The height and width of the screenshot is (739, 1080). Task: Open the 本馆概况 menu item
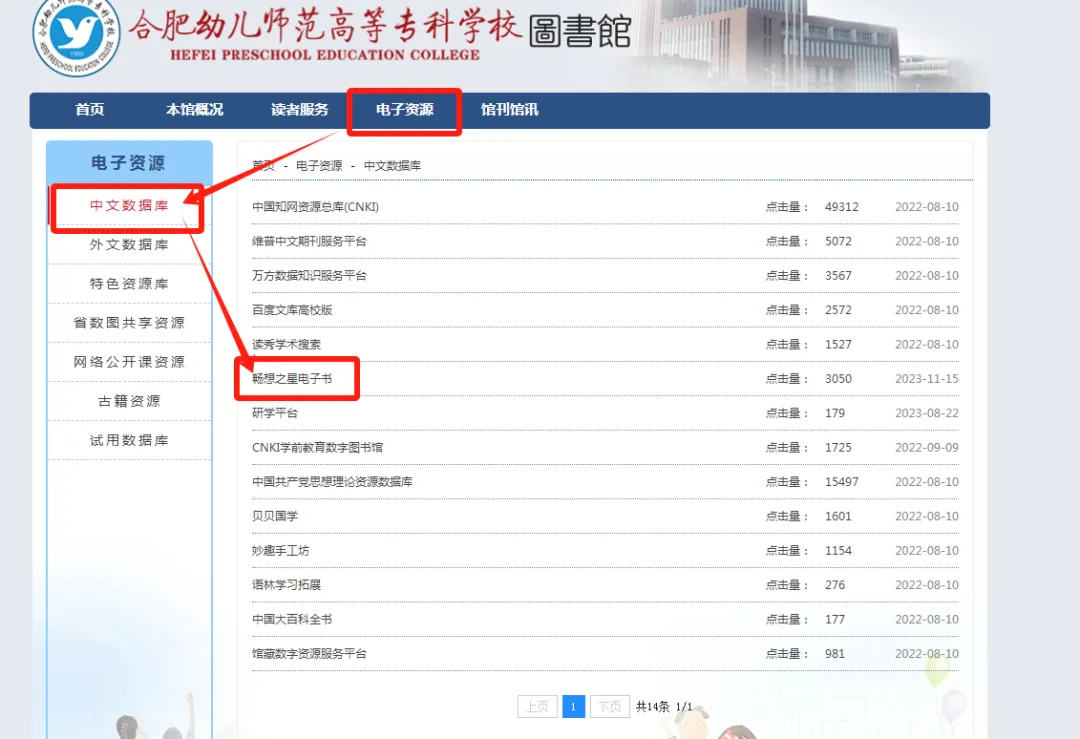tap(194, 110)
